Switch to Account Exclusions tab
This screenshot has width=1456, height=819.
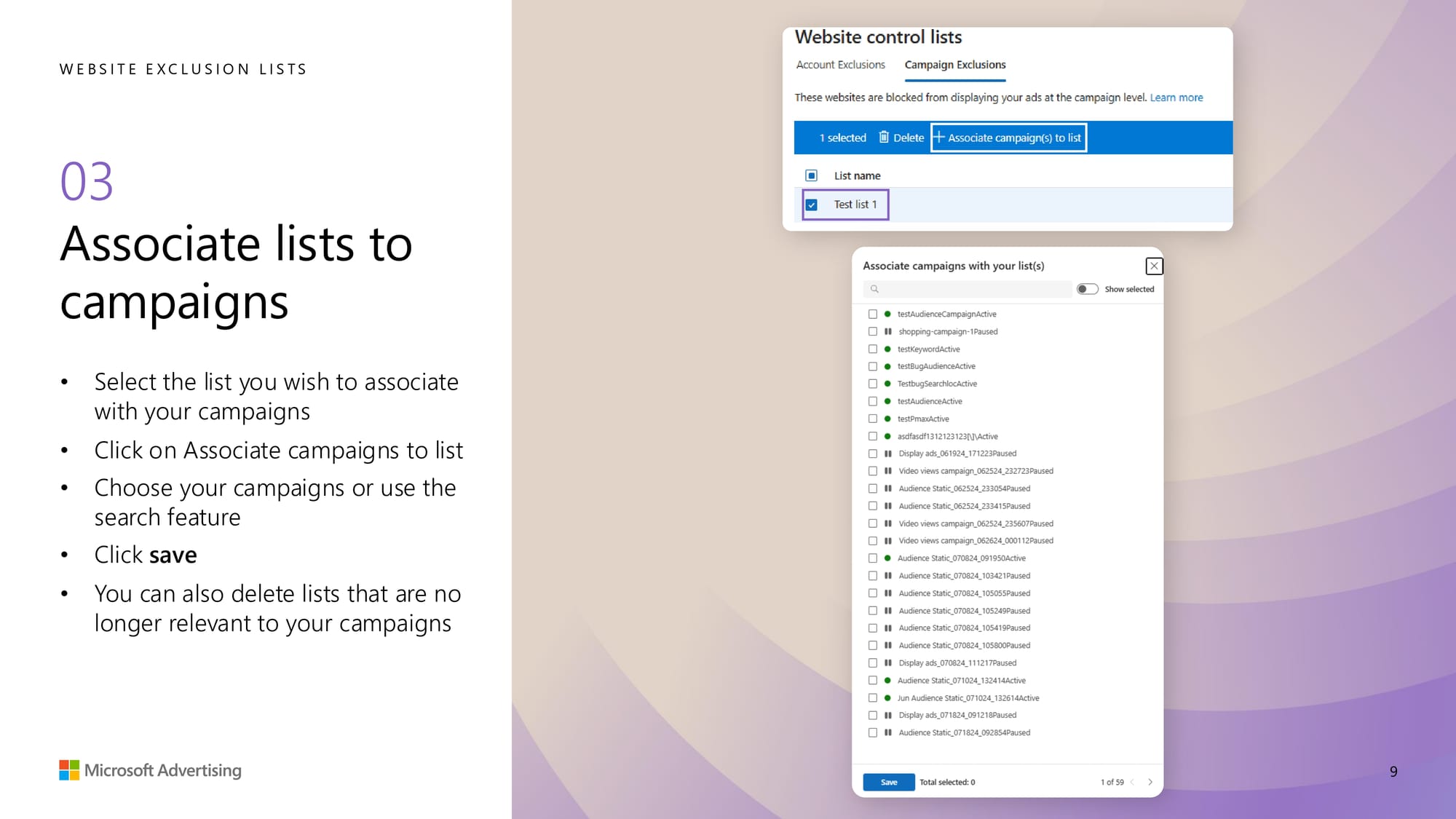click(840, 65)
